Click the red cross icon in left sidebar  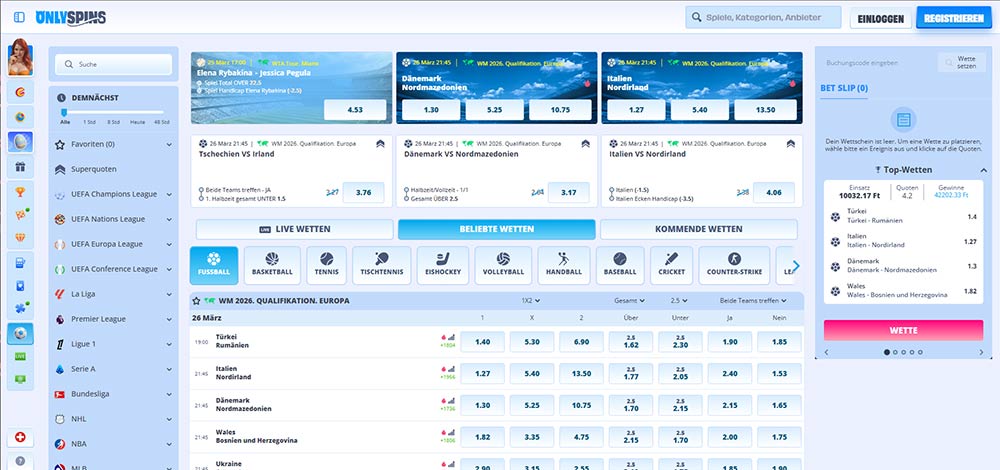click(x=19, y=438)
